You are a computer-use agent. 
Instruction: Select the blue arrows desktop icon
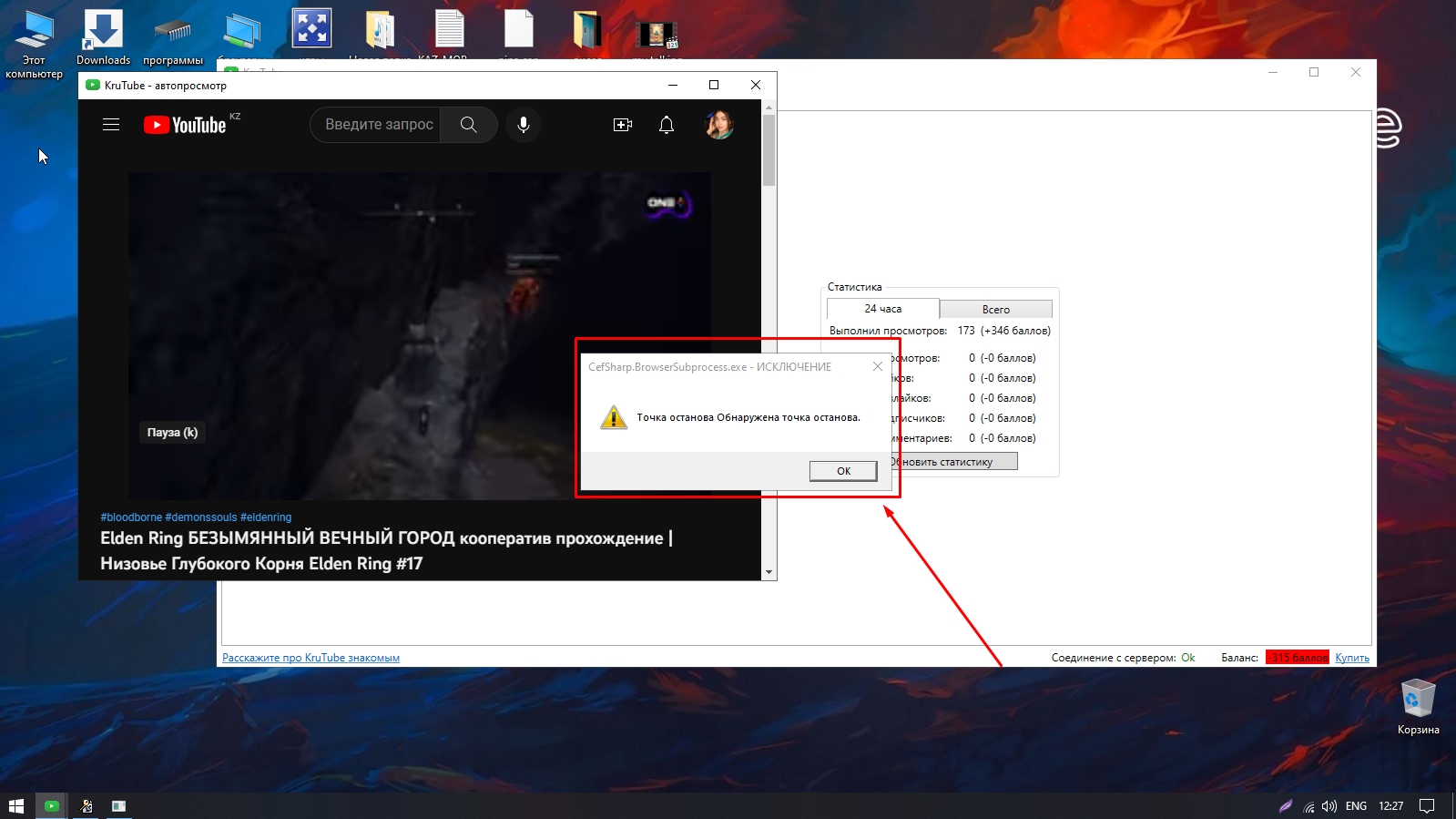click(x=311, y=29)
